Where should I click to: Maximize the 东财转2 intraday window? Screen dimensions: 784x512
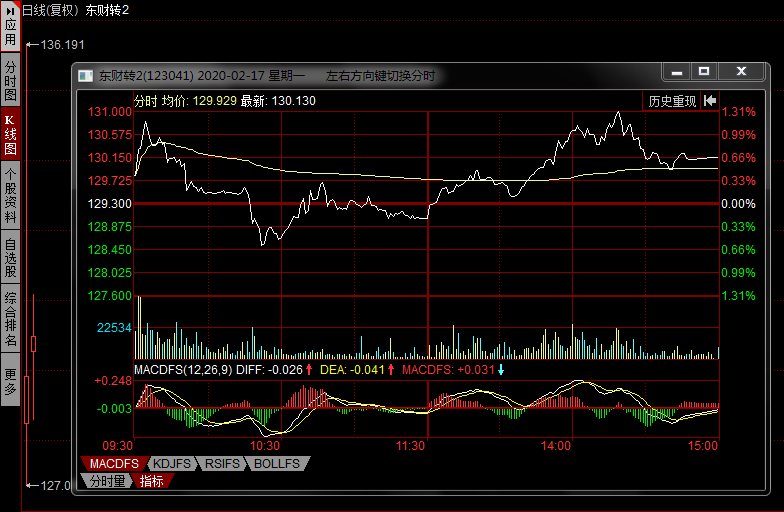pos(704,72)
